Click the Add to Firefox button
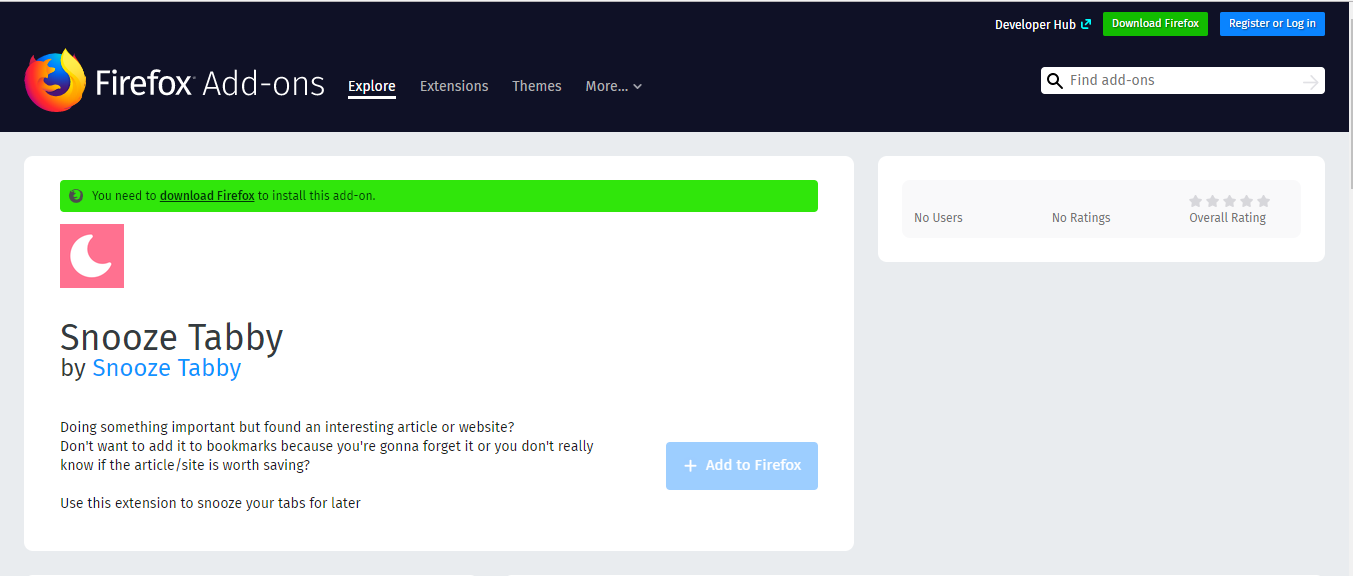1353x576 pixels. pos(742,466)
